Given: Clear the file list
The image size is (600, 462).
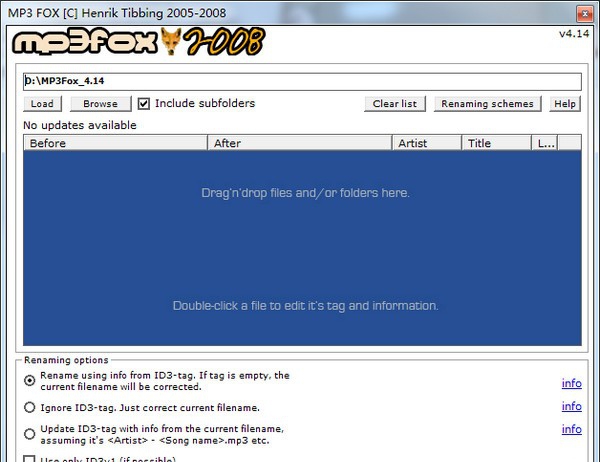Looking at the screenshot, I should [395, 104].
